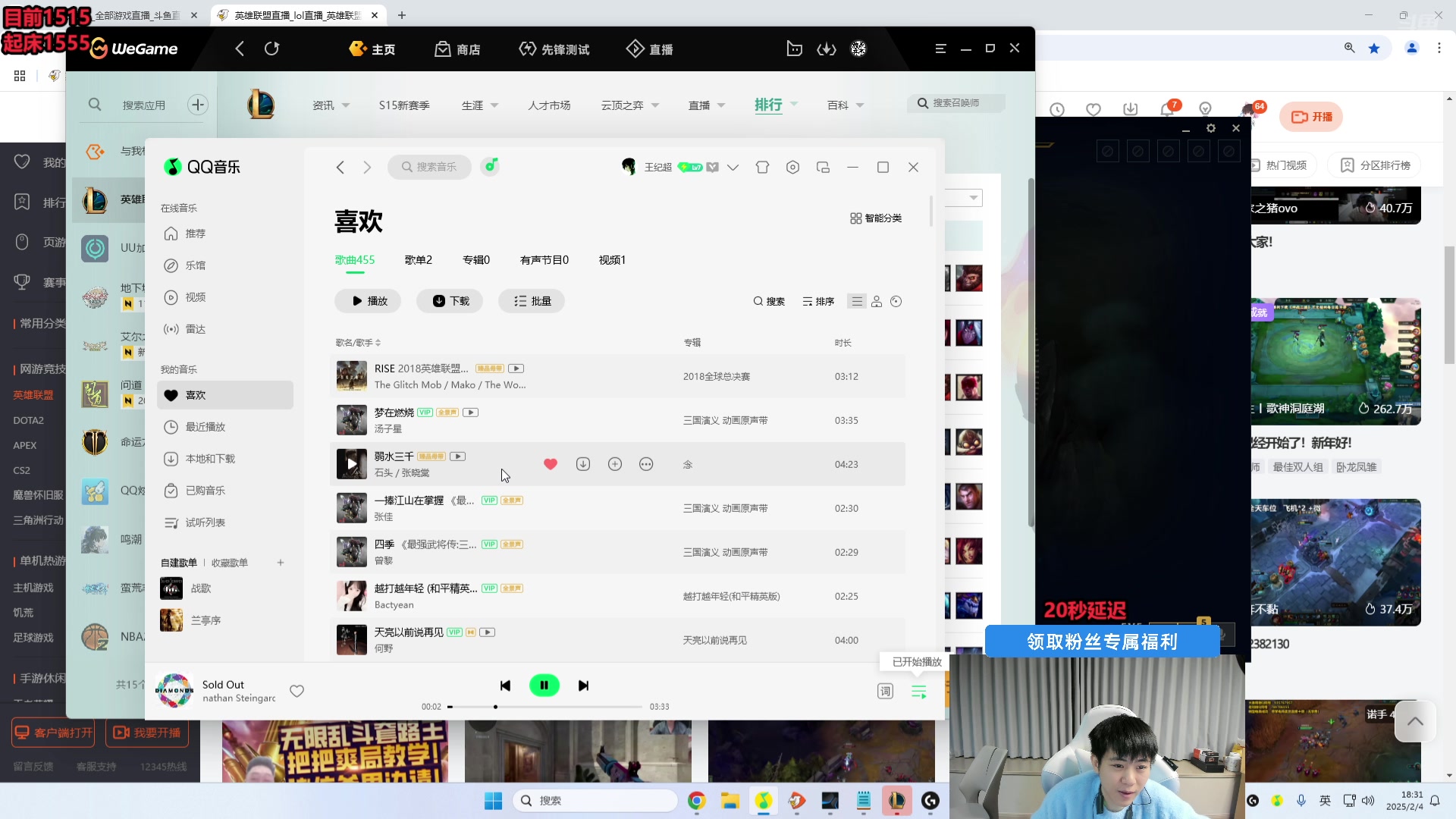Screen dimensions: 1456x819
Task: Pause playback in QQ Music
Action: 544,686
